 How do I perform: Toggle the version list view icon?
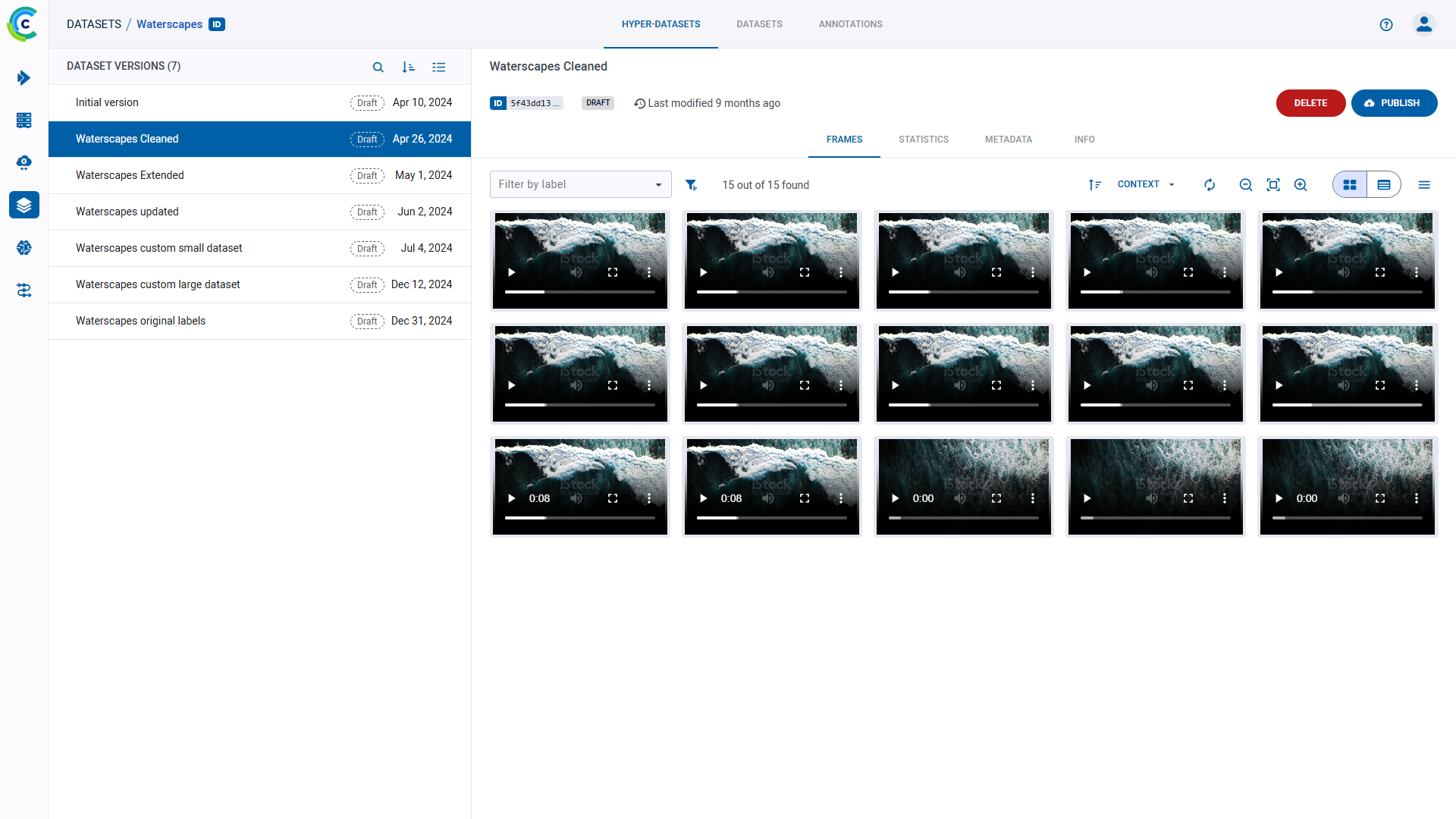pos(438,67)
